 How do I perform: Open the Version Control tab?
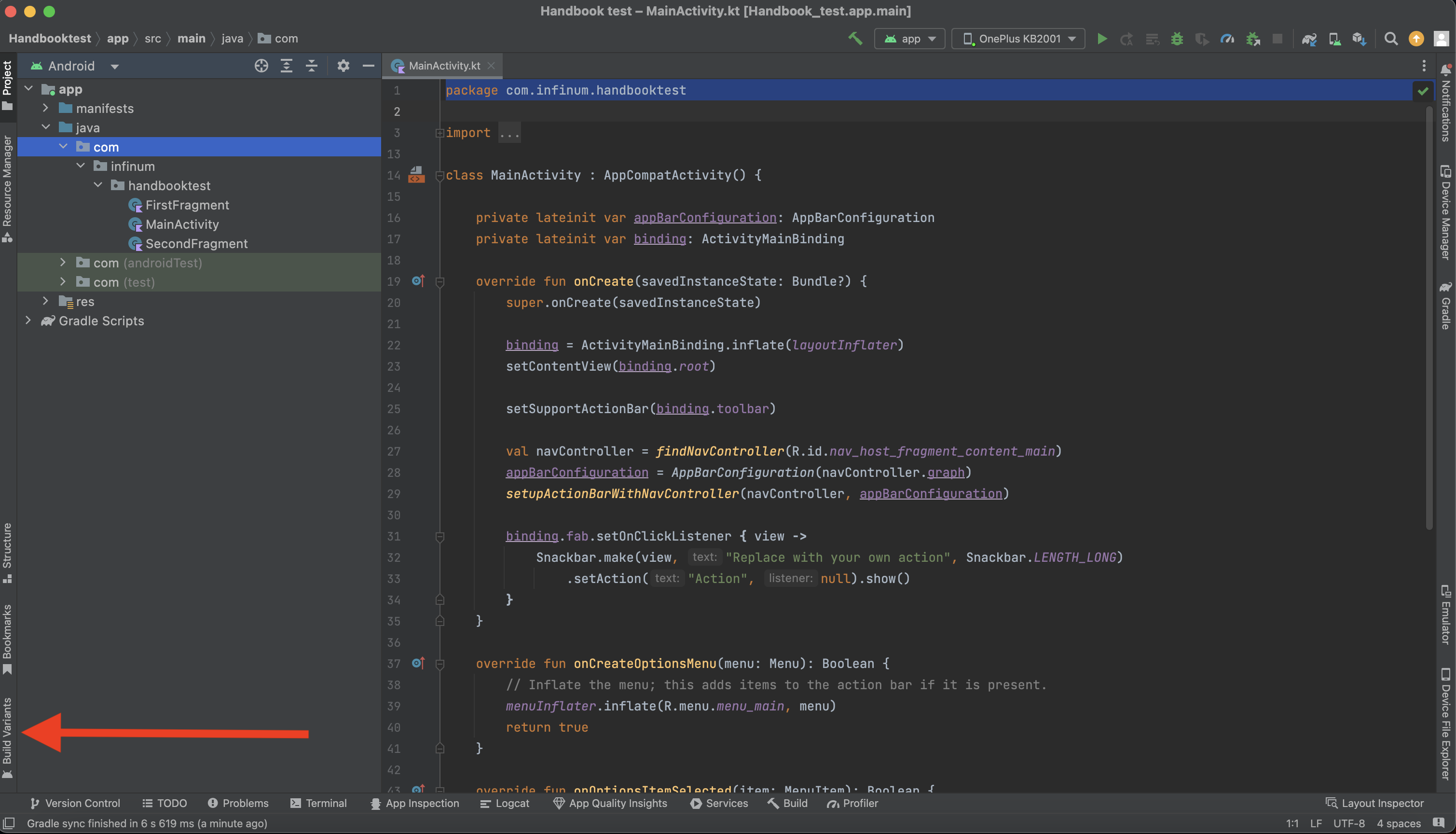pyautogui.click(x=75, y=803)
